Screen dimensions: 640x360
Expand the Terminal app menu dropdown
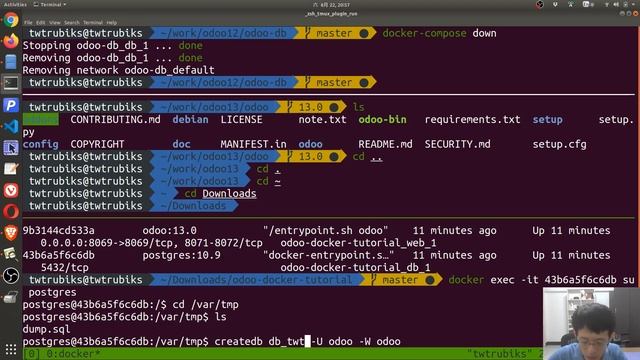(x=50, y=4)
